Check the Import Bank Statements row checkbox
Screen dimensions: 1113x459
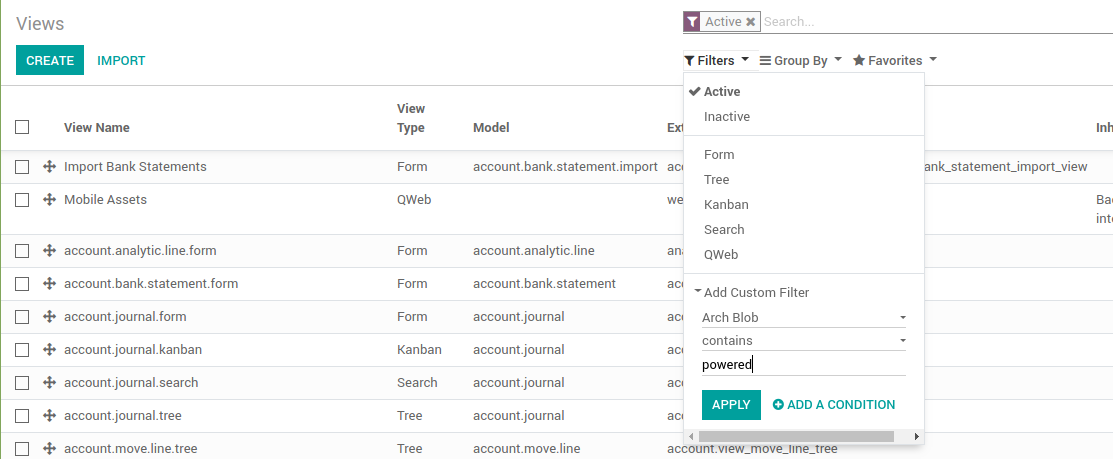pyautogui.click(x=22, y=167)
